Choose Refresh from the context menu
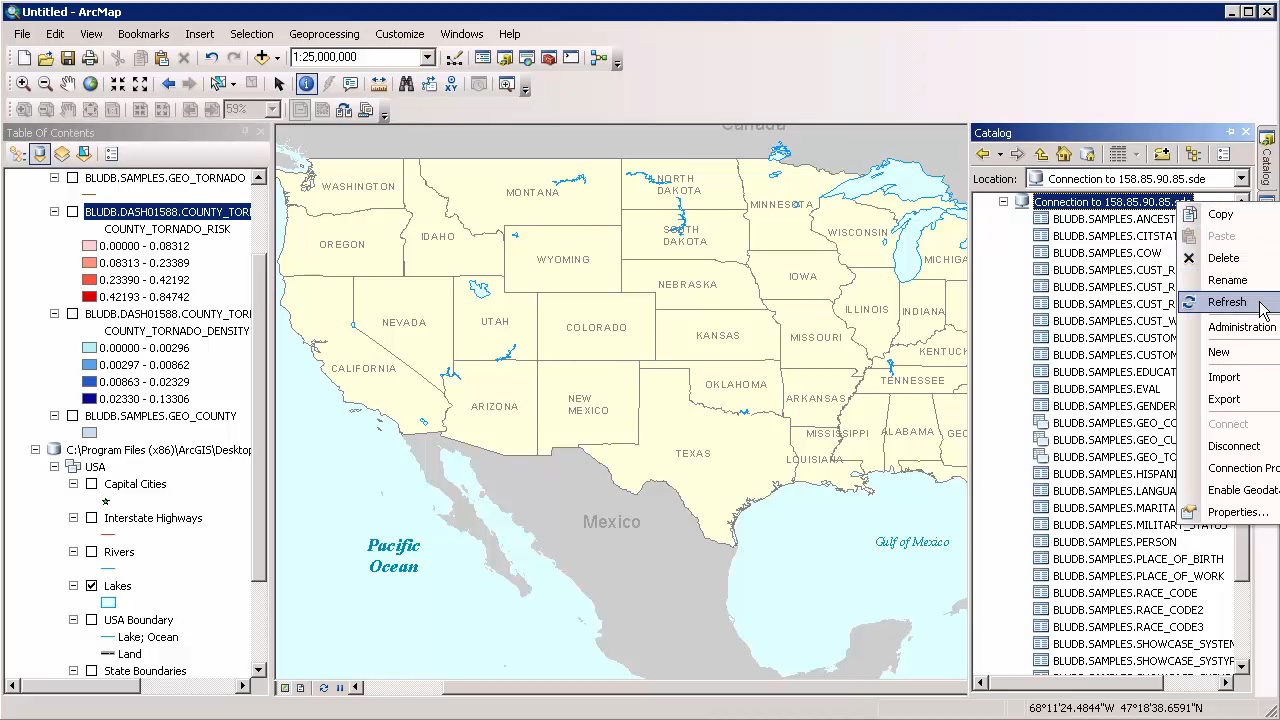Screen dimensions: 1280x720 (1229, 302)
